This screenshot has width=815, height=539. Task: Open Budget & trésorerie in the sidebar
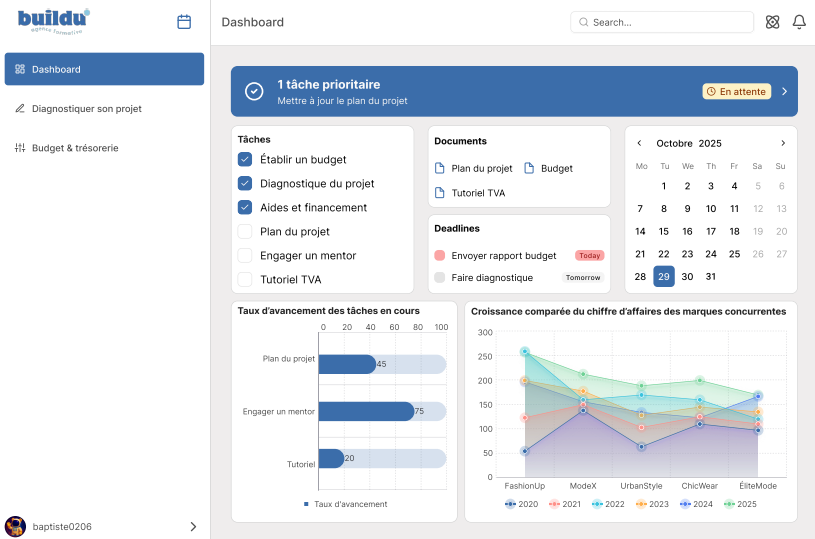75,148
